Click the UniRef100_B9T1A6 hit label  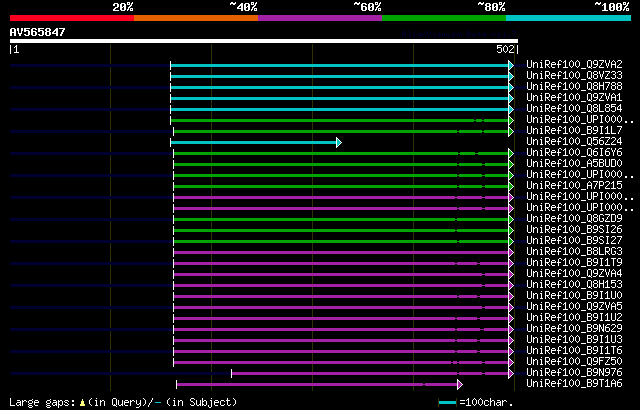coord(574,383)
